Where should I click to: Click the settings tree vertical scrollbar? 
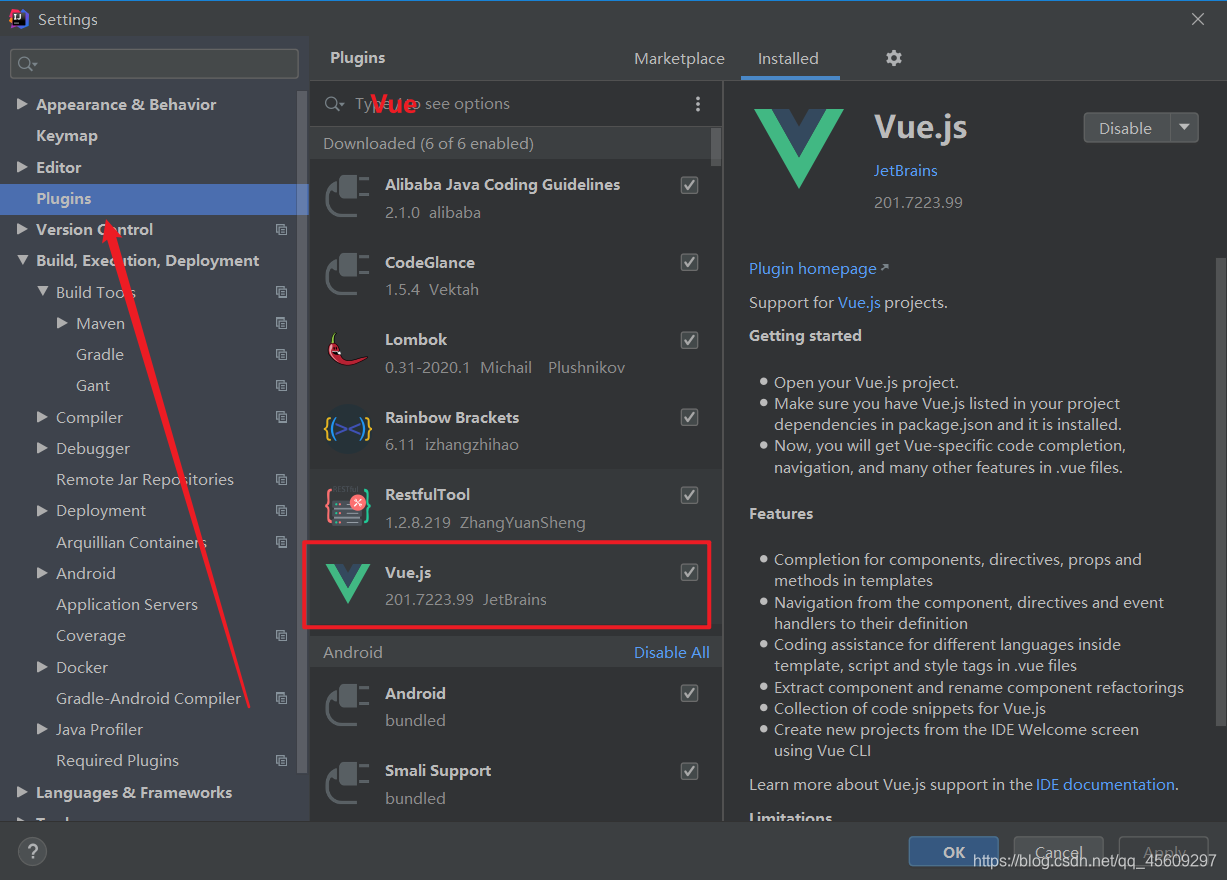[303, 430]
